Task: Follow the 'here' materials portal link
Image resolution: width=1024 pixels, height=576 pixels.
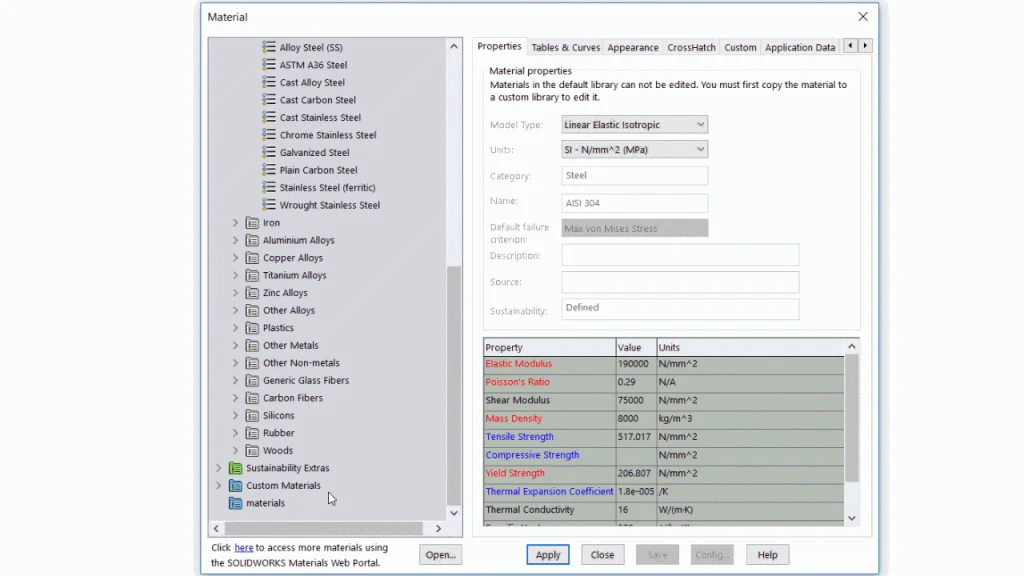Action: pos(244,548)
